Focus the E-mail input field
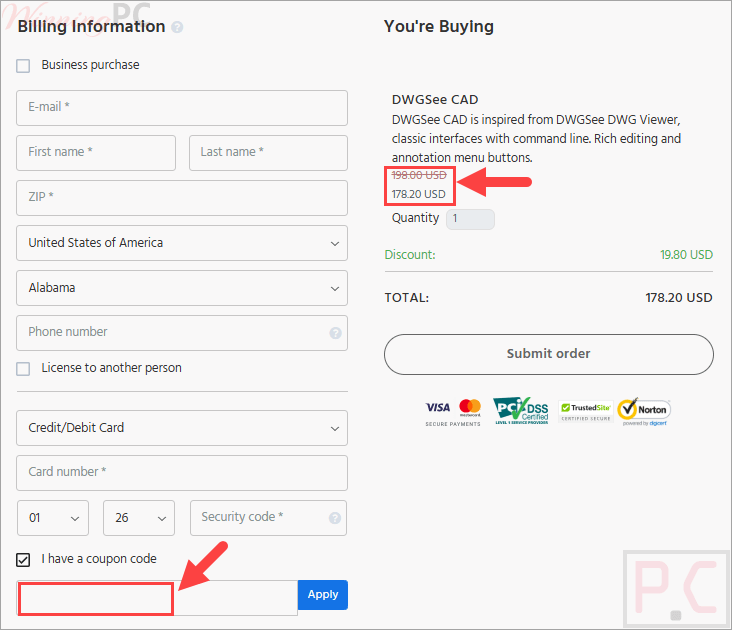This screenshot has width=732, height=630. click(182, 108)
